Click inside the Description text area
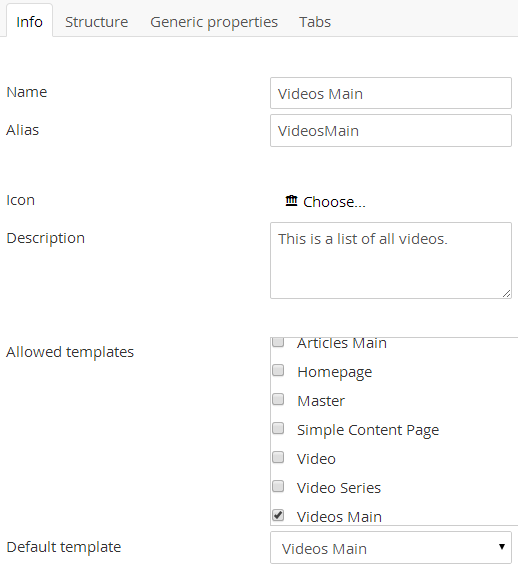The height and width of the screenshot is (569, 518). click(391, 261)
